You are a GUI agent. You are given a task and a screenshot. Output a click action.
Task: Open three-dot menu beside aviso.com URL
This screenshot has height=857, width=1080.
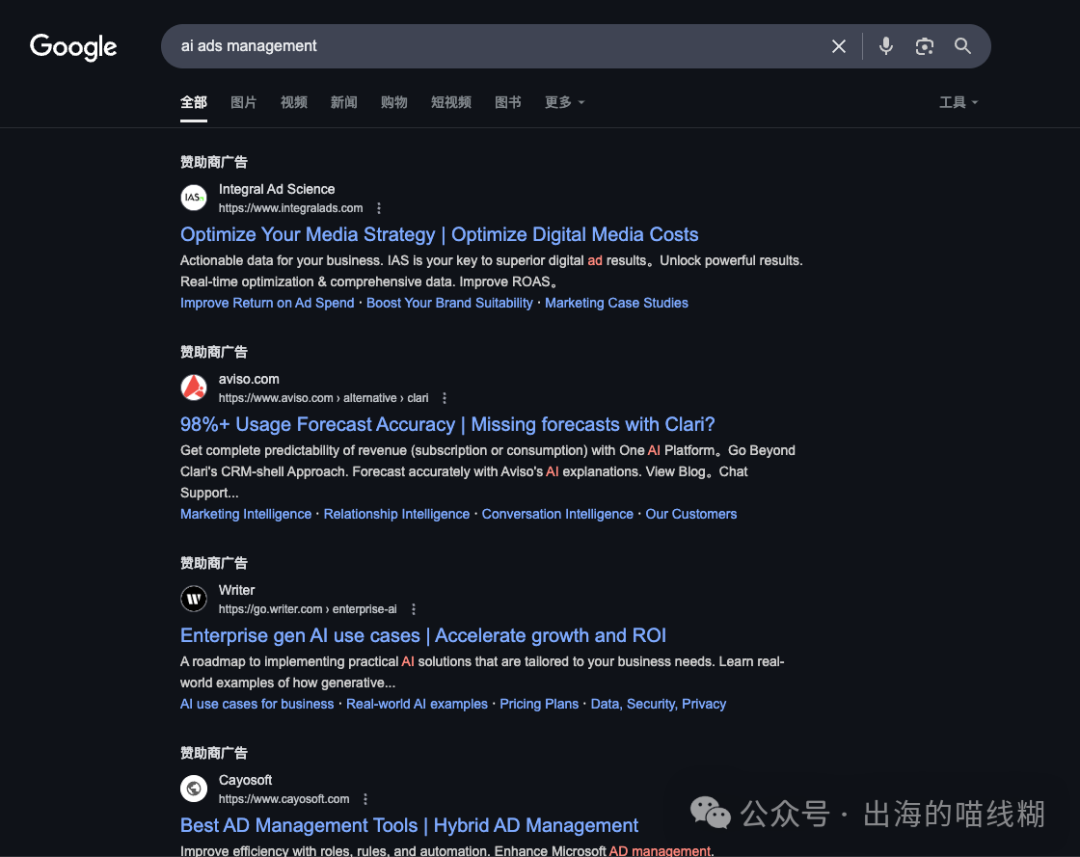(x=444, y=398)
